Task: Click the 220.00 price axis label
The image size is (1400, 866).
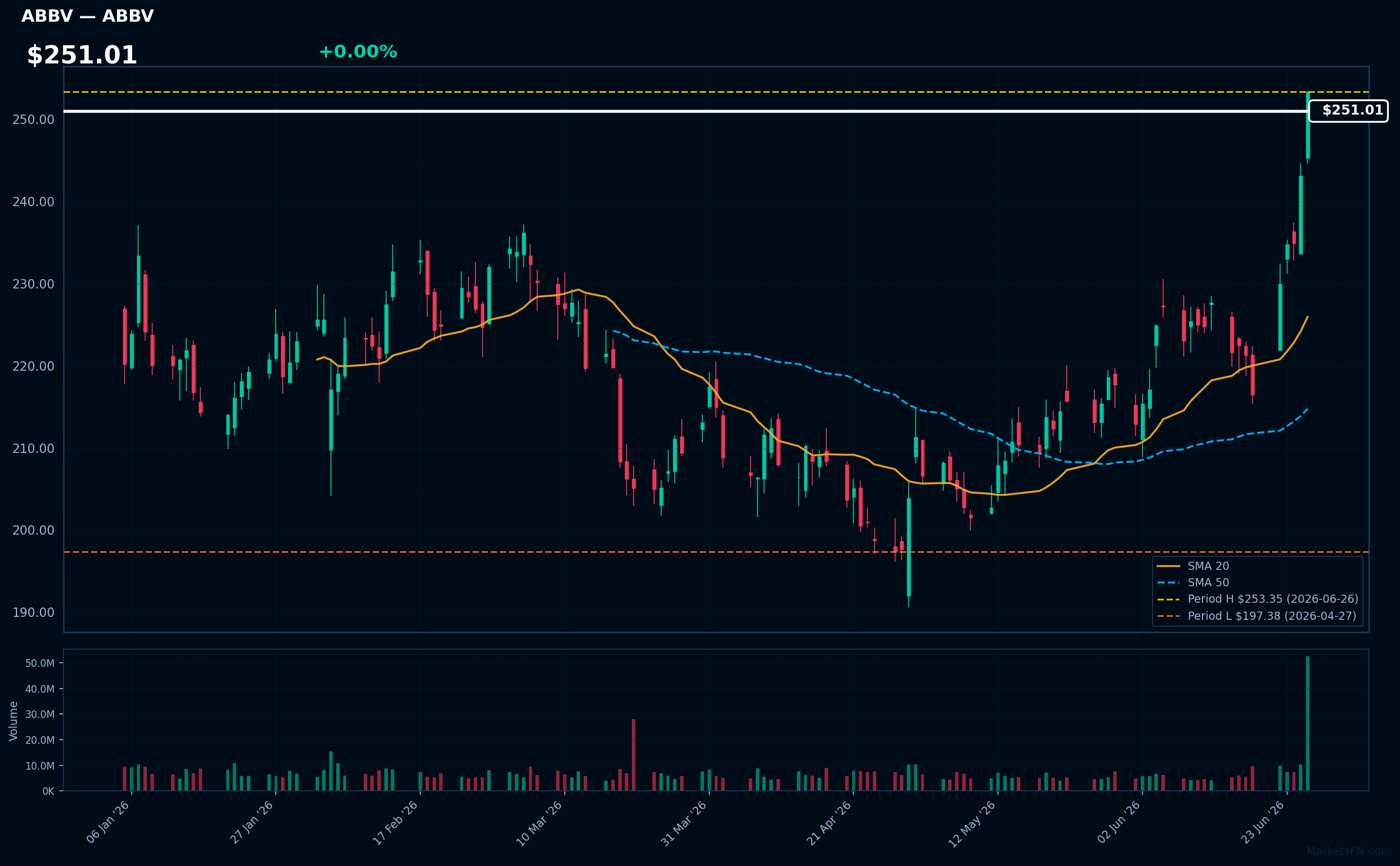Action: (x=33, y=367)
